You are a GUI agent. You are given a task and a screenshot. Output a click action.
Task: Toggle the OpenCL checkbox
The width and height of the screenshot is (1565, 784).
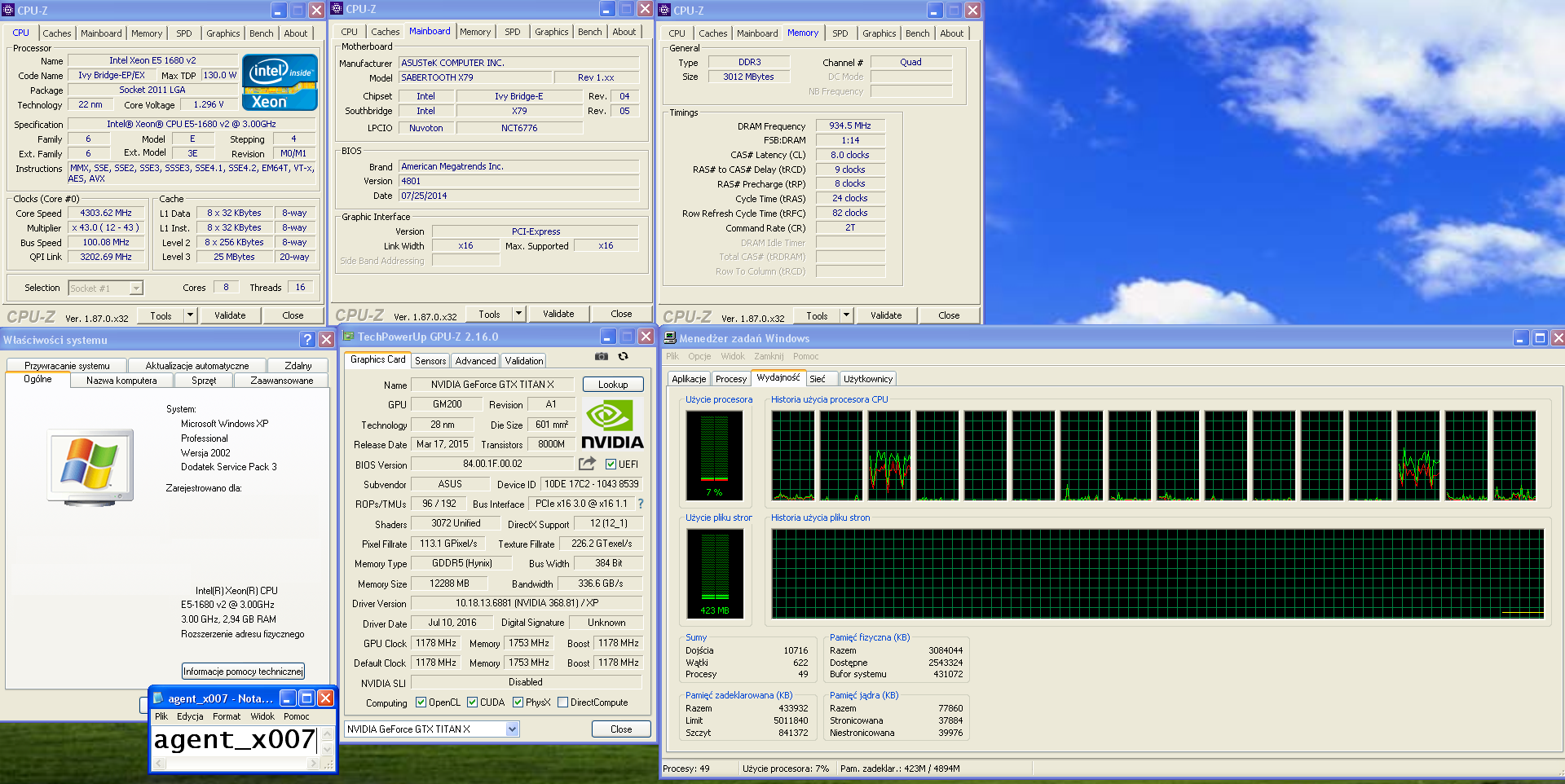click(x=421, y=703)
